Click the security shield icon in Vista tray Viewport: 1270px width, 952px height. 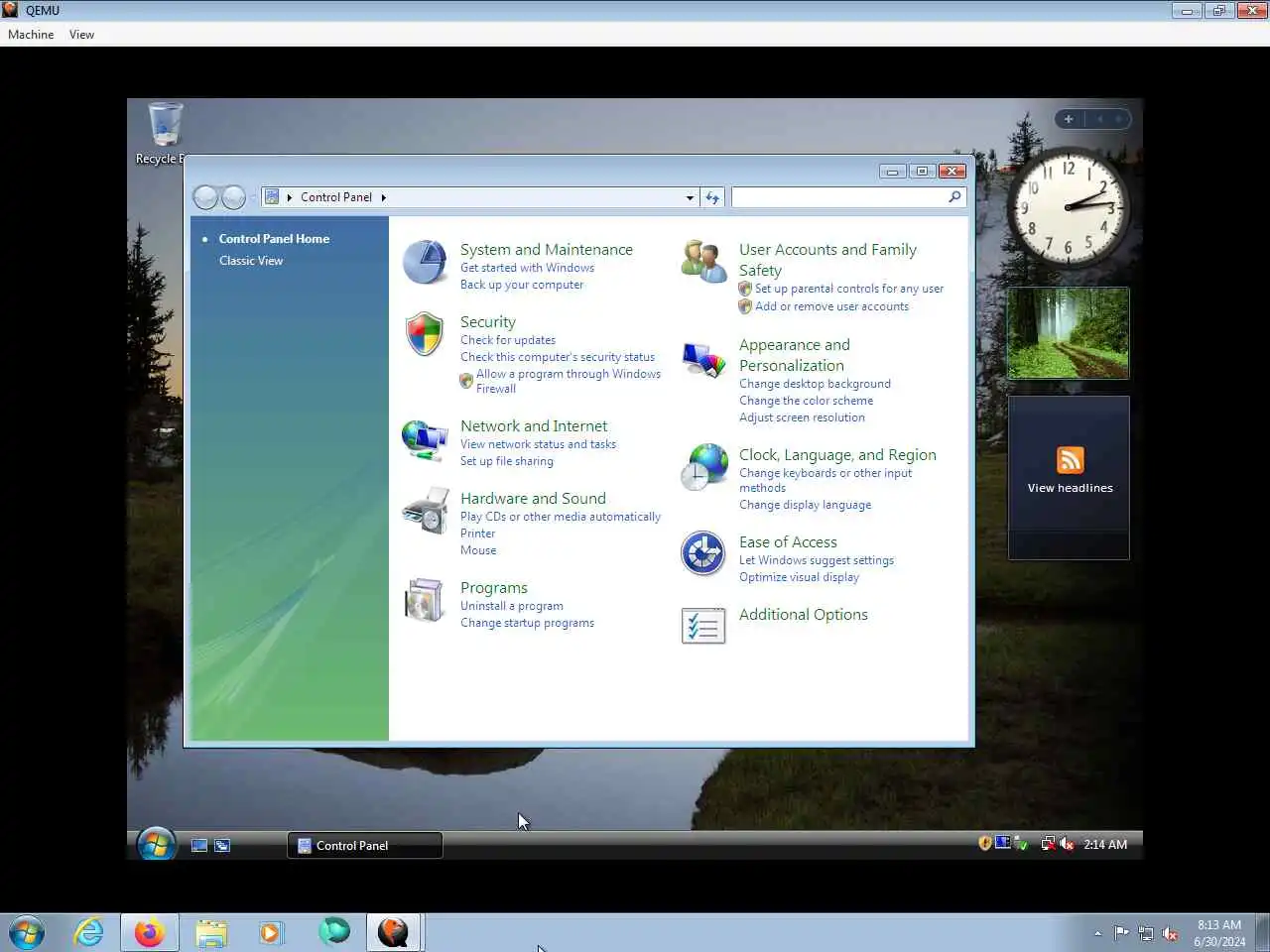coord(985,843)
